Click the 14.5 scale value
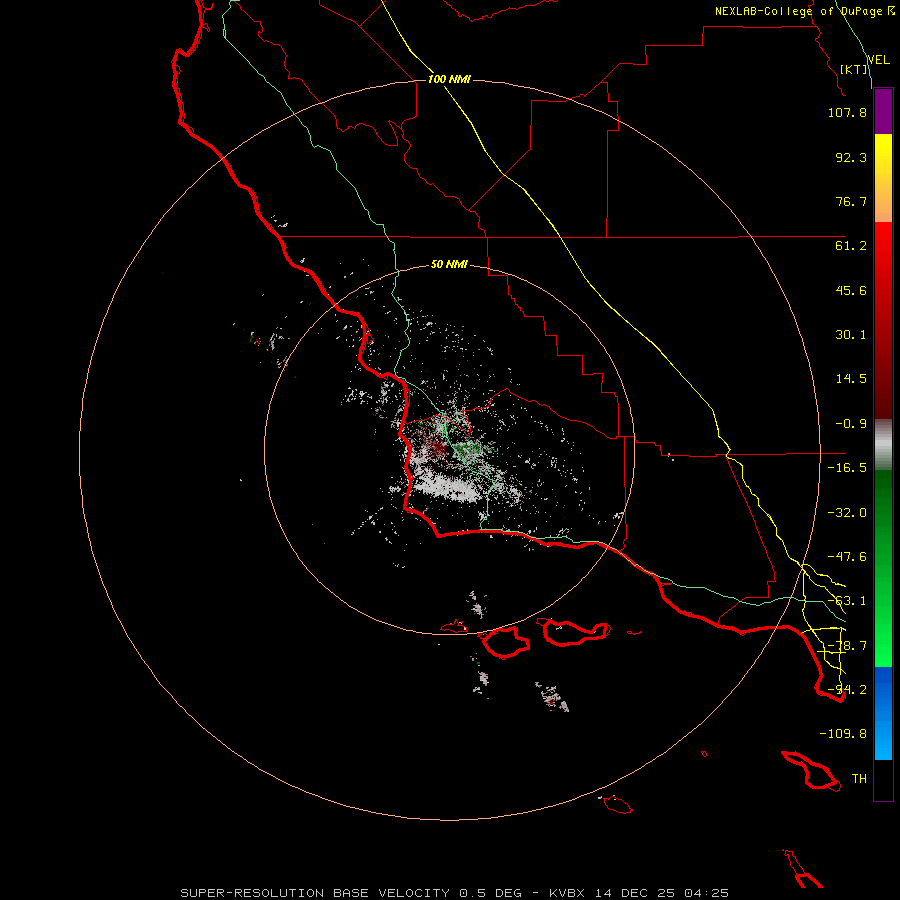Viewport: 900px width, 900px height. [x=851, y=379]
